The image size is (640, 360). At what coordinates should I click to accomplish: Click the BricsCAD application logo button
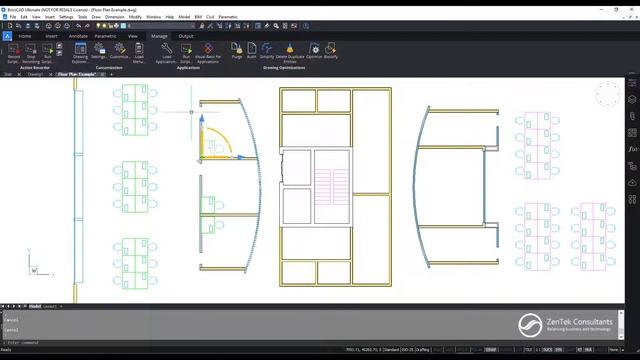[x=7, y=36]
